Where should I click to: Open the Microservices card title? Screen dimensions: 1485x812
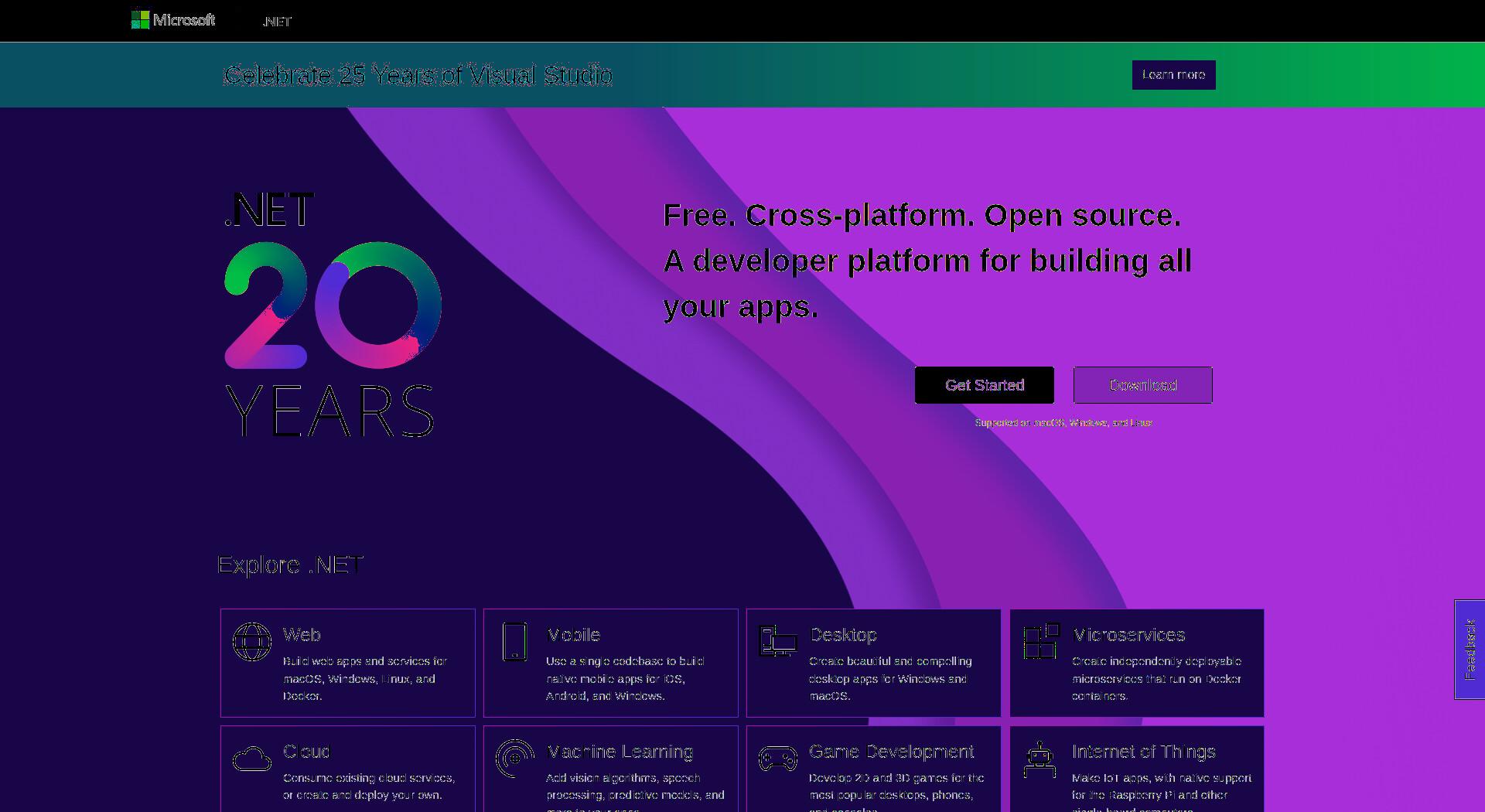[1128, 635]
